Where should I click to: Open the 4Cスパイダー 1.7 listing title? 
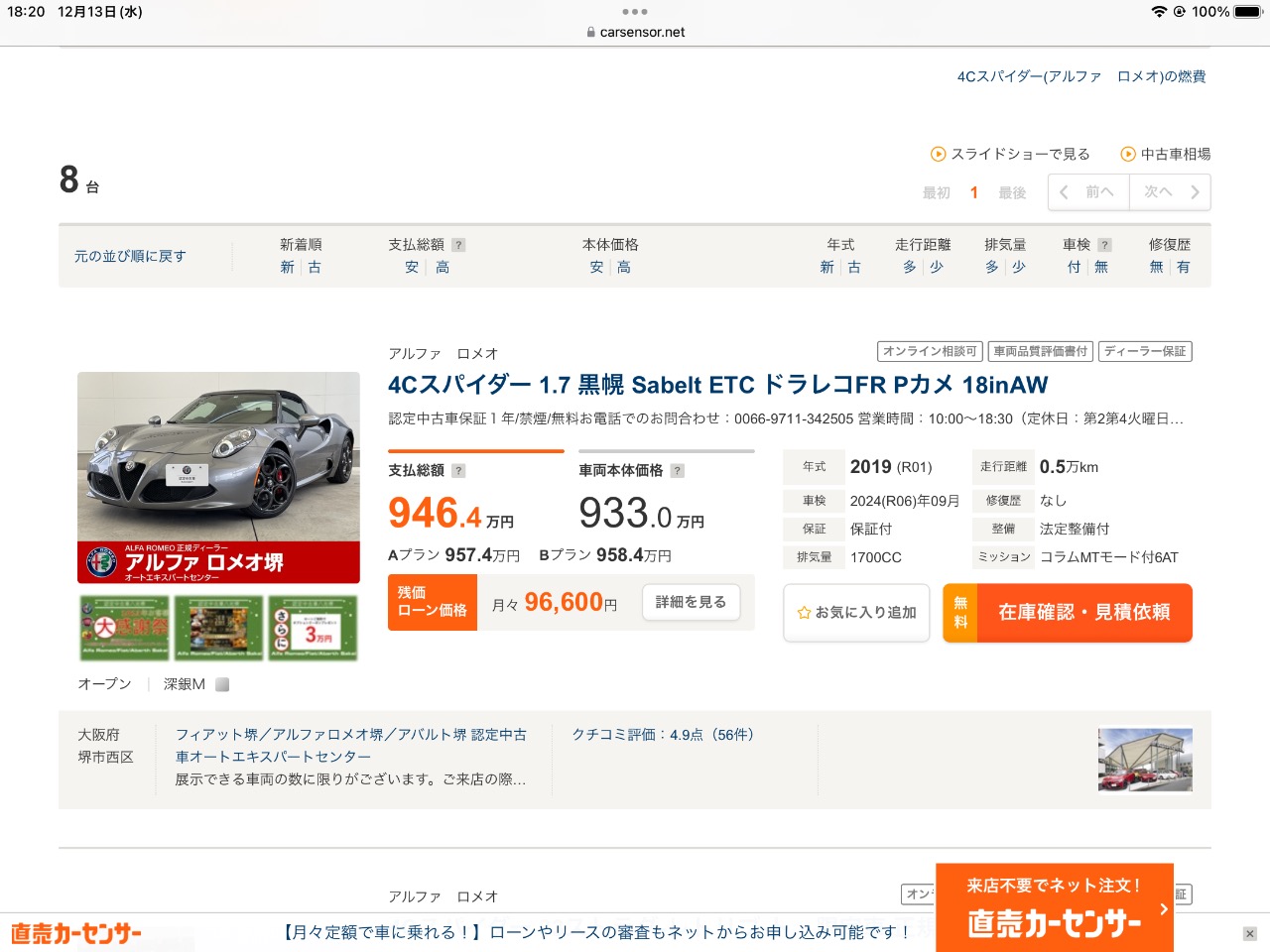(718, 385)
